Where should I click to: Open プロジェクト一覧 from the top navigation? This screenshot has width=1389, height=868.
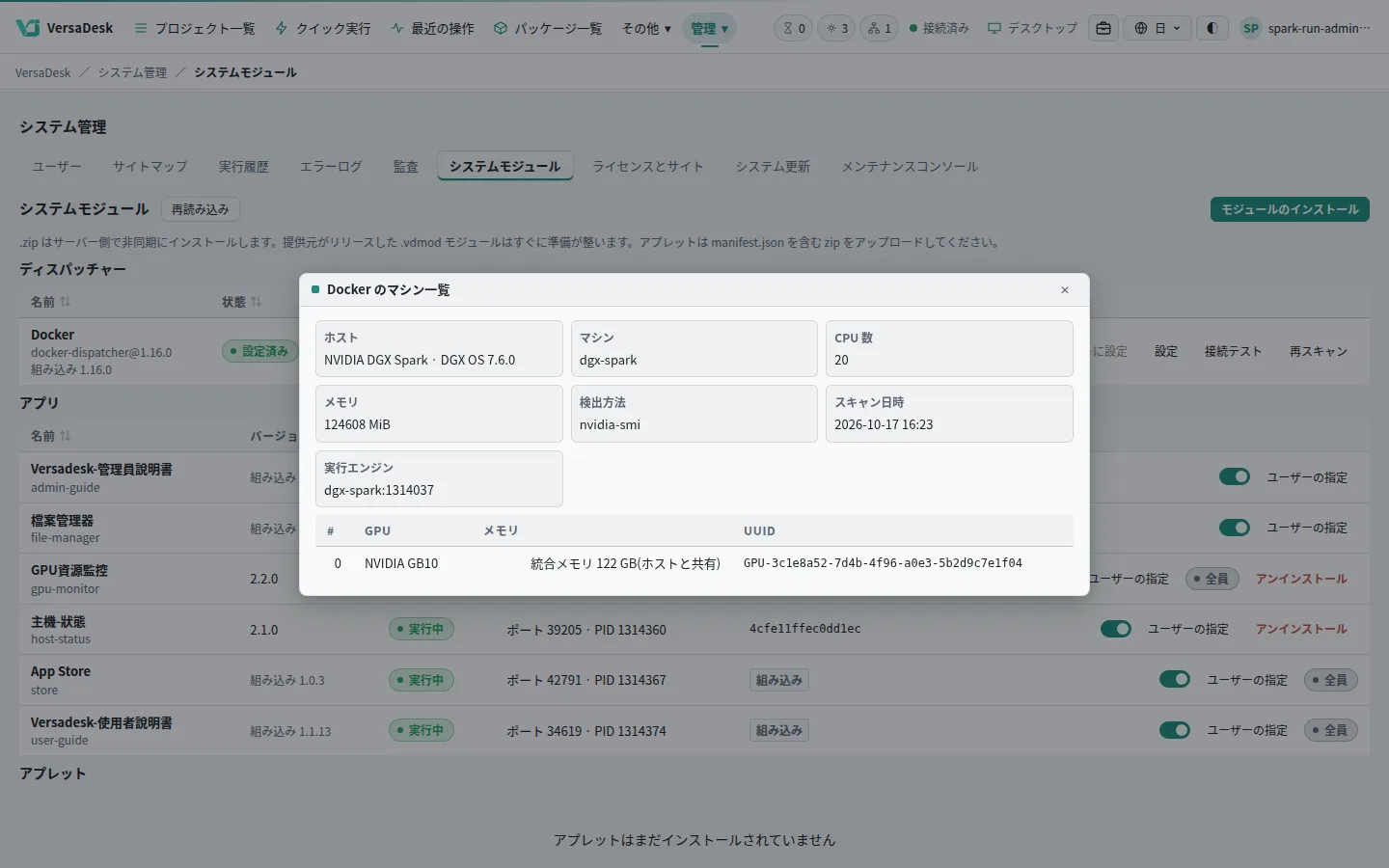click(195, 28)
